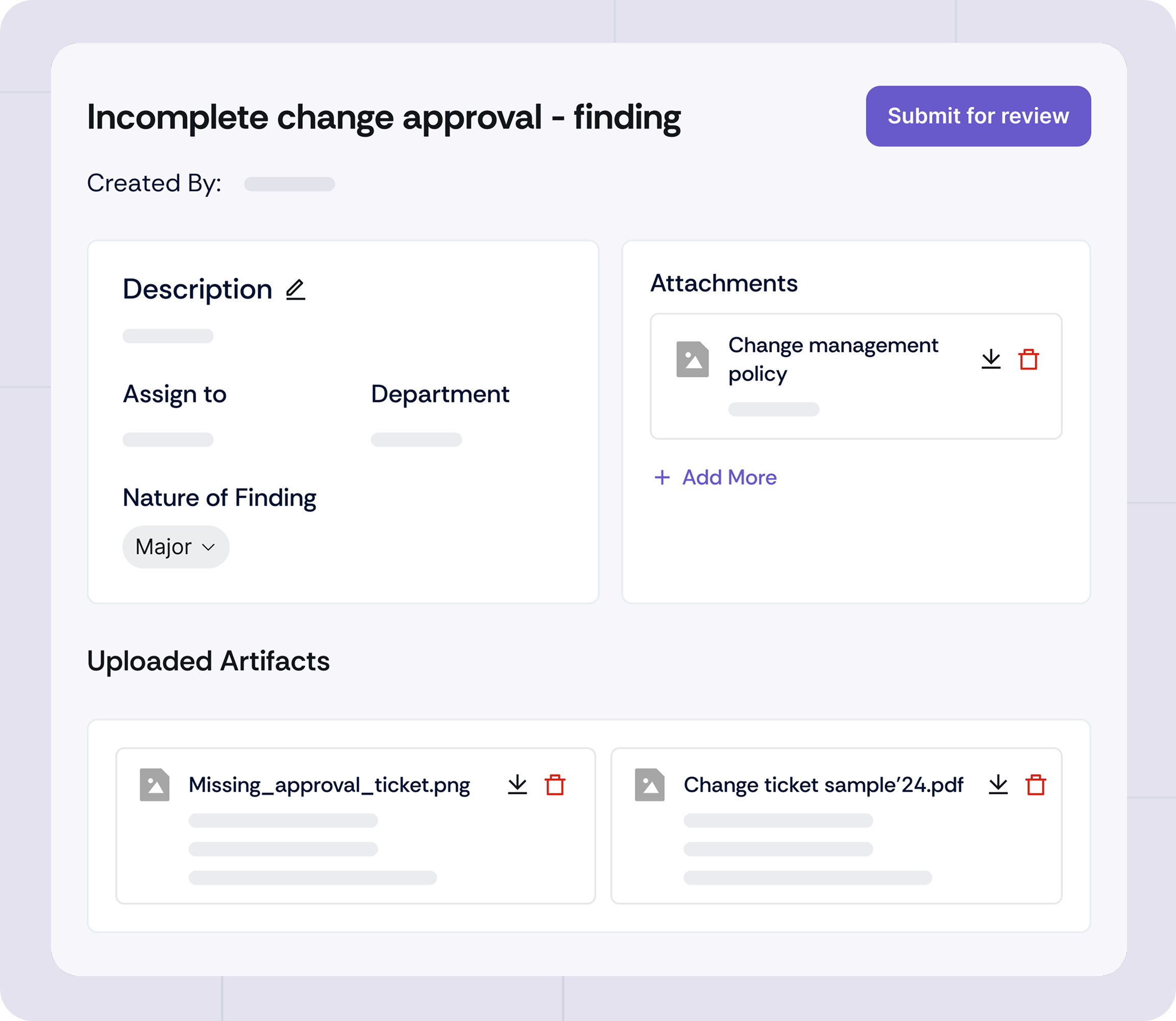This screenshot has height=1021, width=1176.
Task: Click the Missing_approval_ticket.png file thumbnail icon
Action: 155,785
